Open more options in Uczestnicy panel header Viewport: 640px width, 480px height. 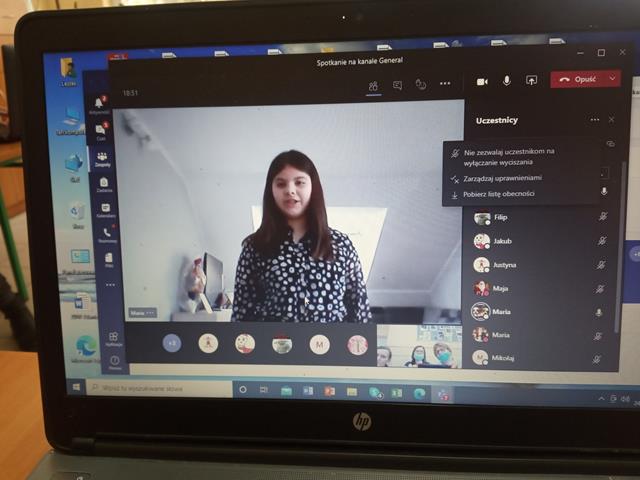[x=594, y=120]
